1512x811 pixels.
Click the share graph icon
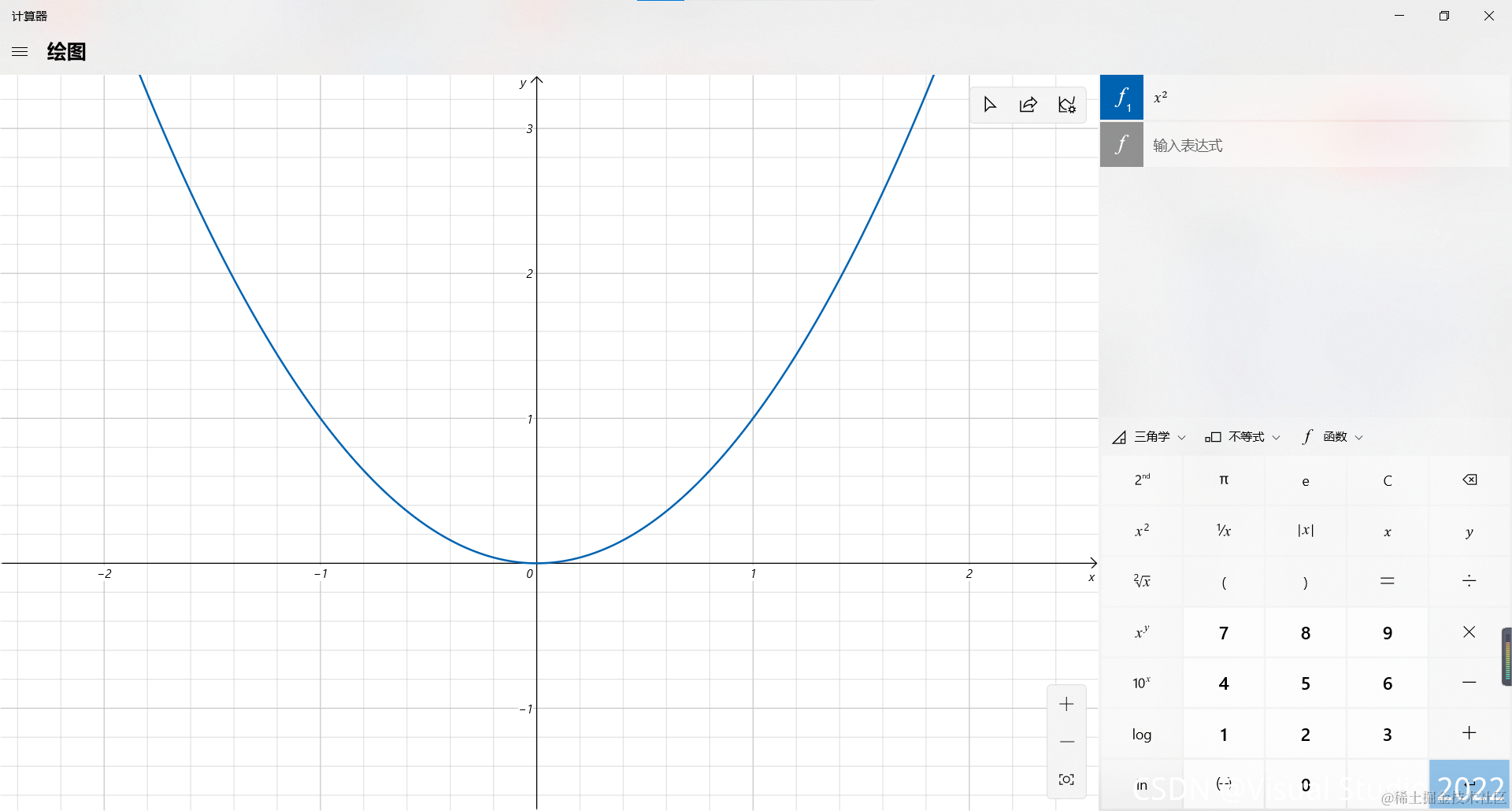1028,105
